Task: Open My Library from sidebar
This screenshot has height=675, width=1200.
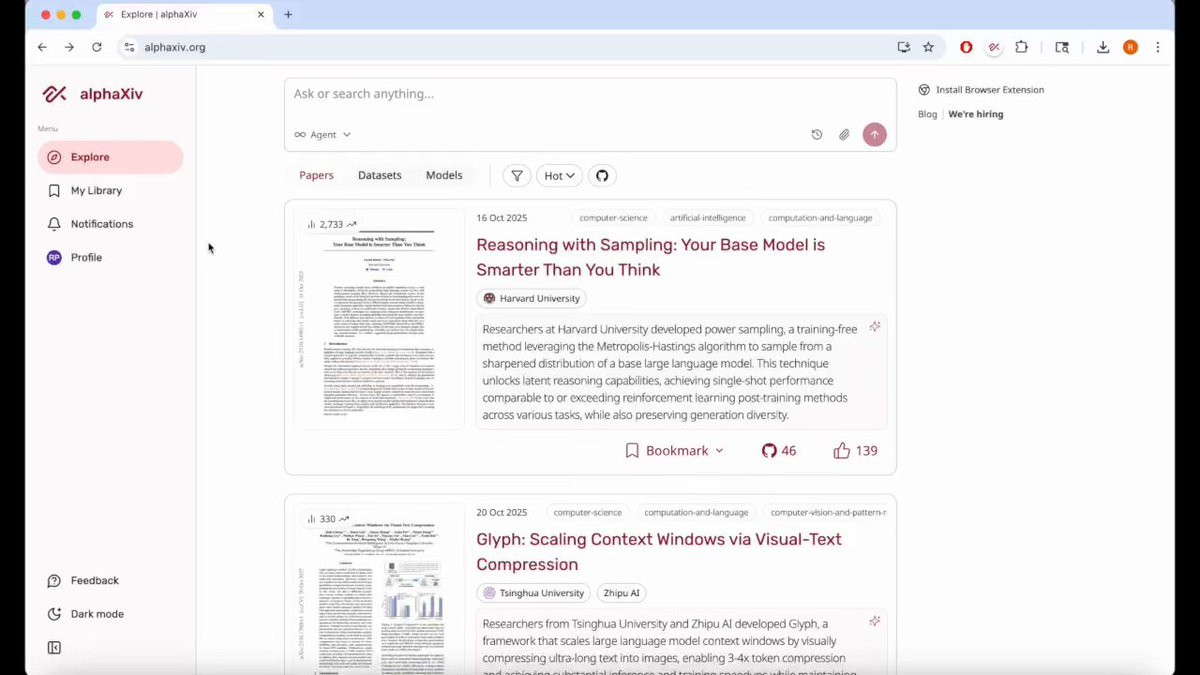Action: point(110,190)
